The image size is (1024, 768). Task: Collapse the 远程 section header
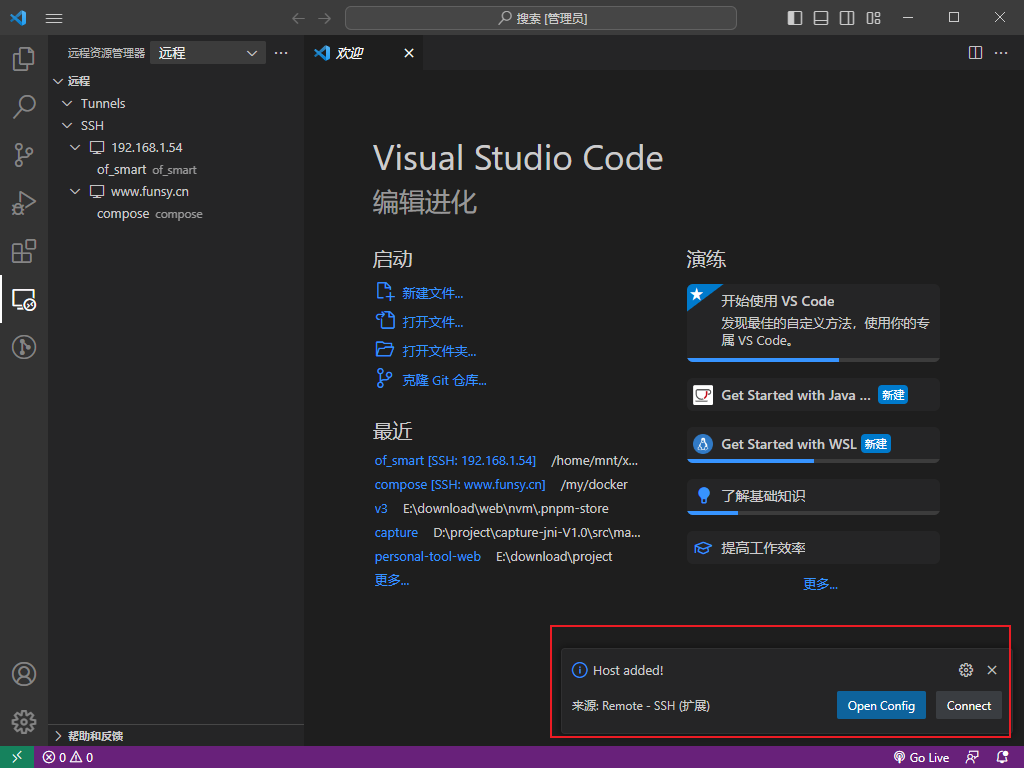click(x=176, y=81)
